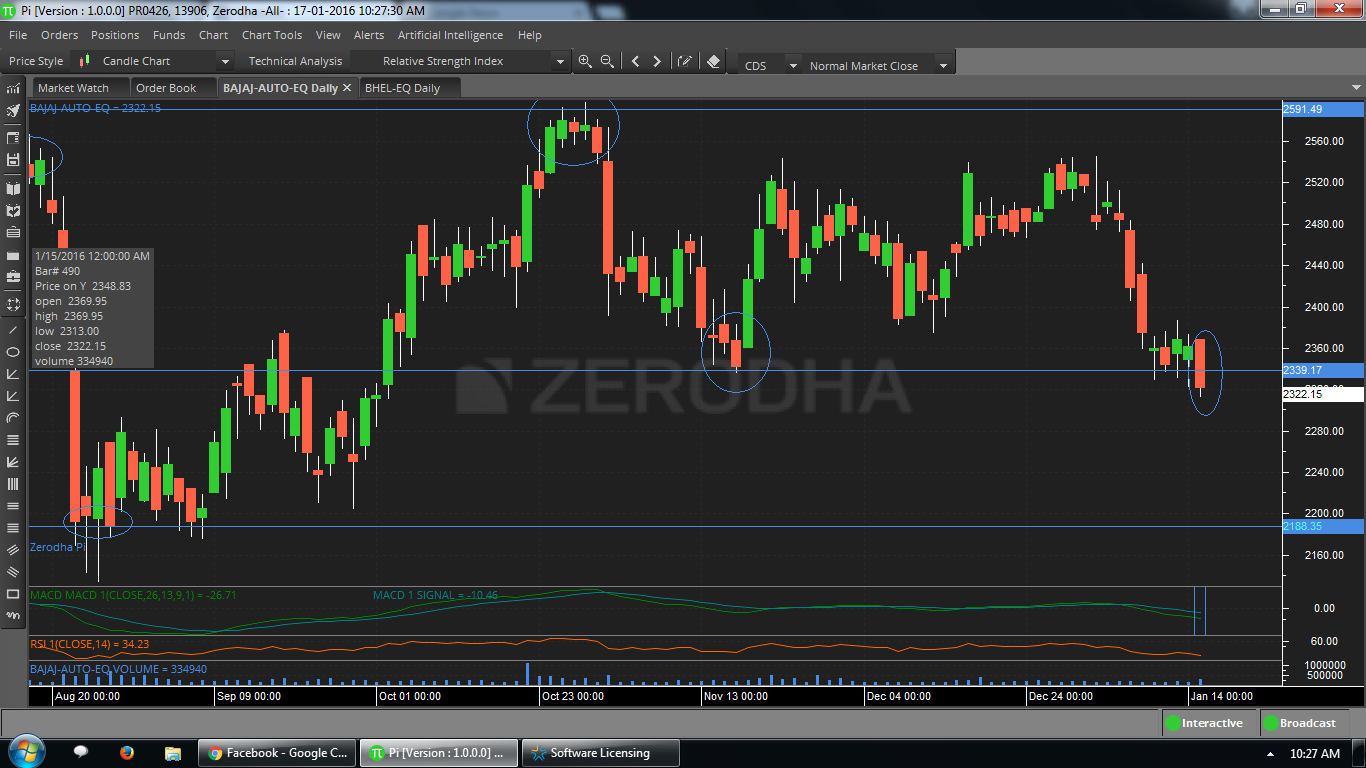Screen dimensions: 1366x768
Task: Open the Candle Chart price style dropdown
Action: tap(225, 62)
